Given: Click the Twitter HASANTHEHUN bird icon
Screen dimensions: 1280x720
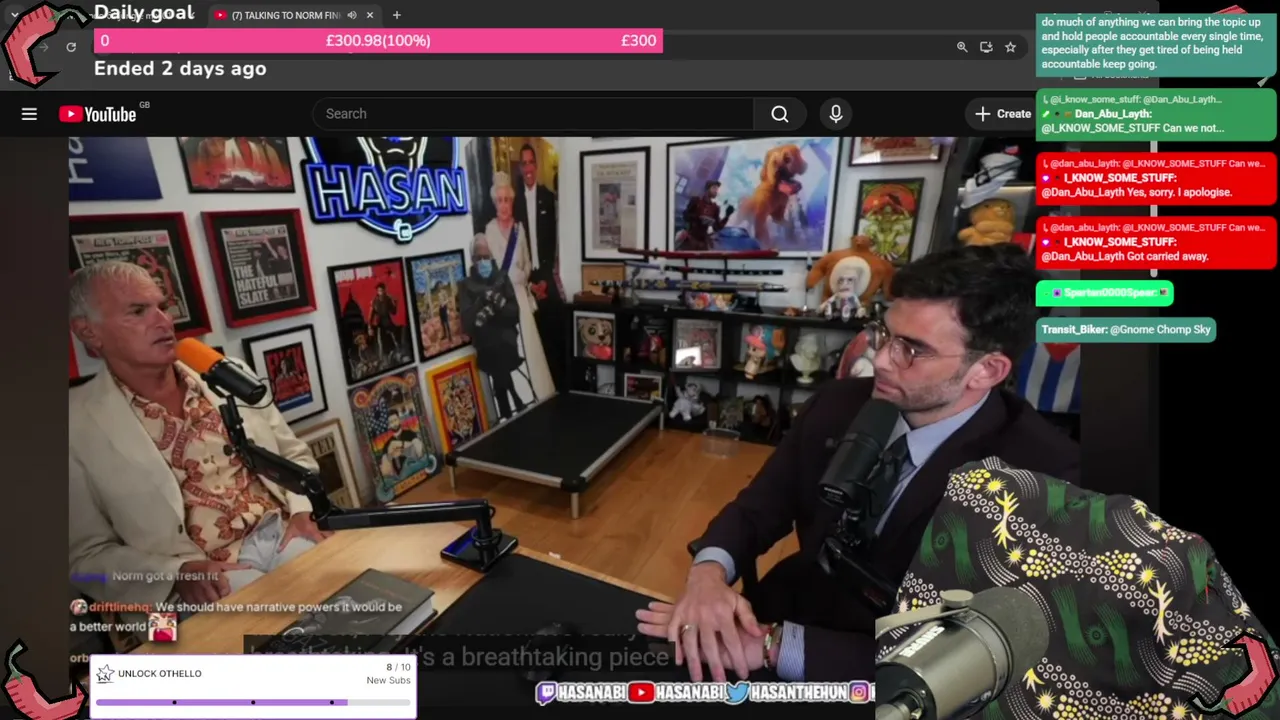Looking at the screenshot, I should (x=737, y=692).
